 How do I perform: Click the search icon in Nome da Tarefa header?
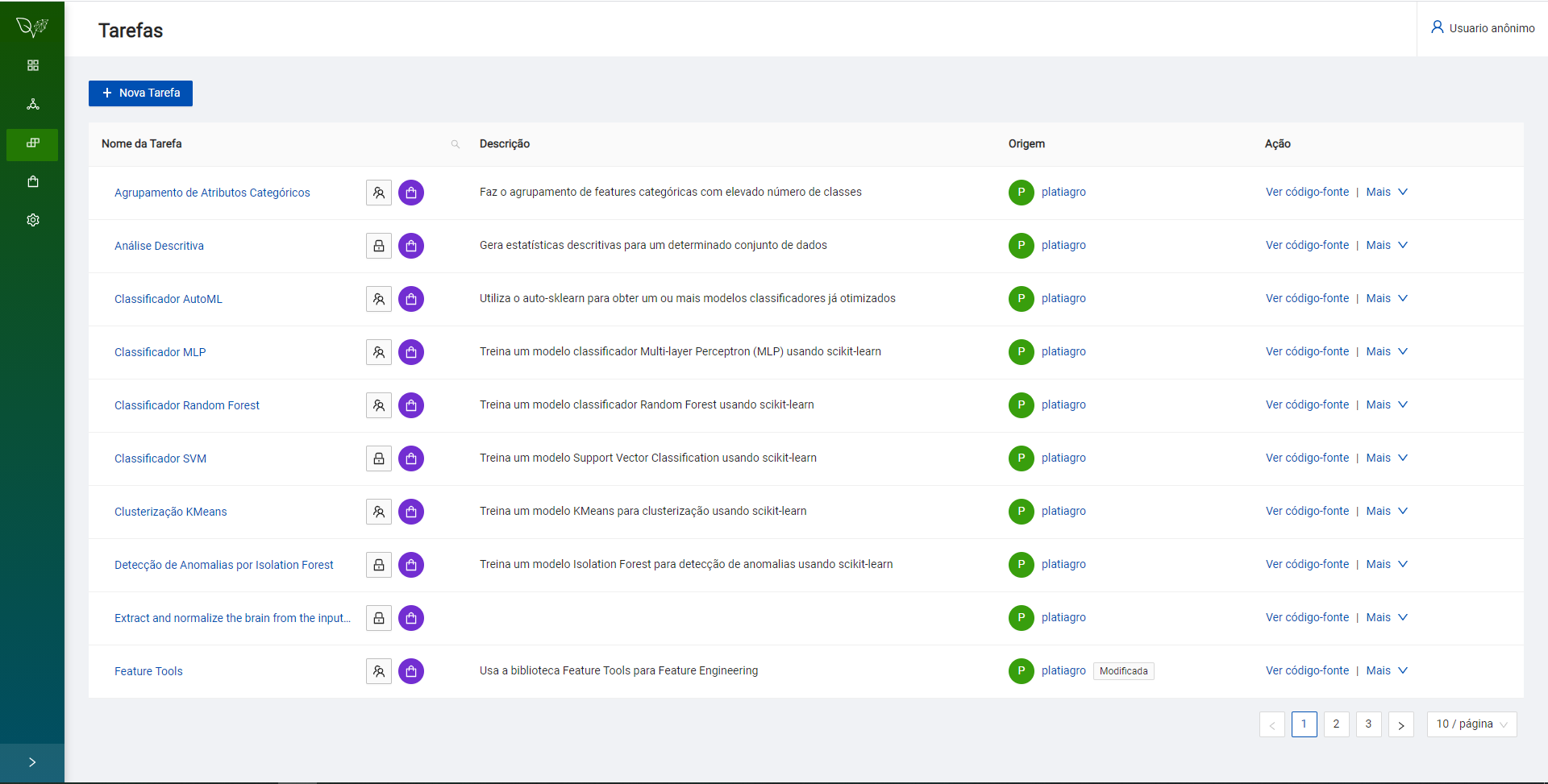[x=456, y=144]
